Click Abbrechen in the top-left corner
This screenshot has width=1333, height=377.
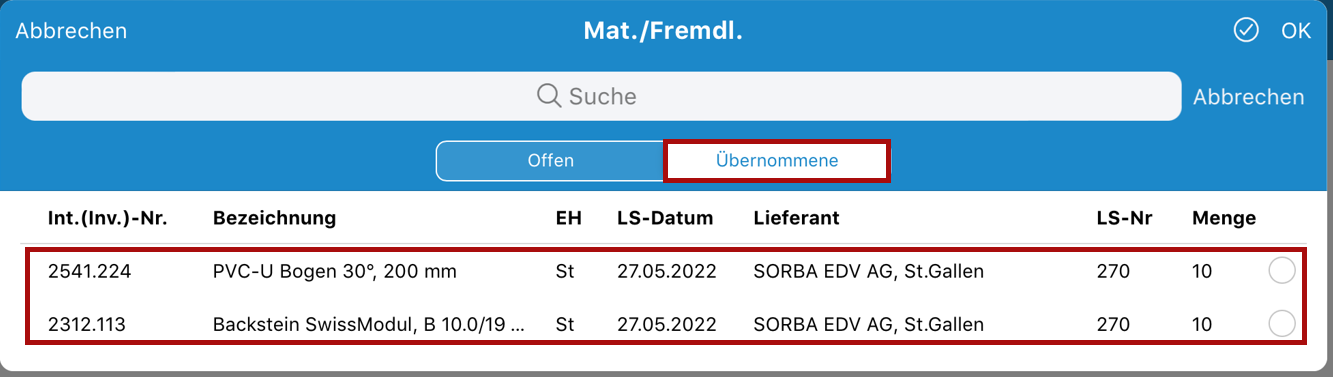click(x=71, y=31)
